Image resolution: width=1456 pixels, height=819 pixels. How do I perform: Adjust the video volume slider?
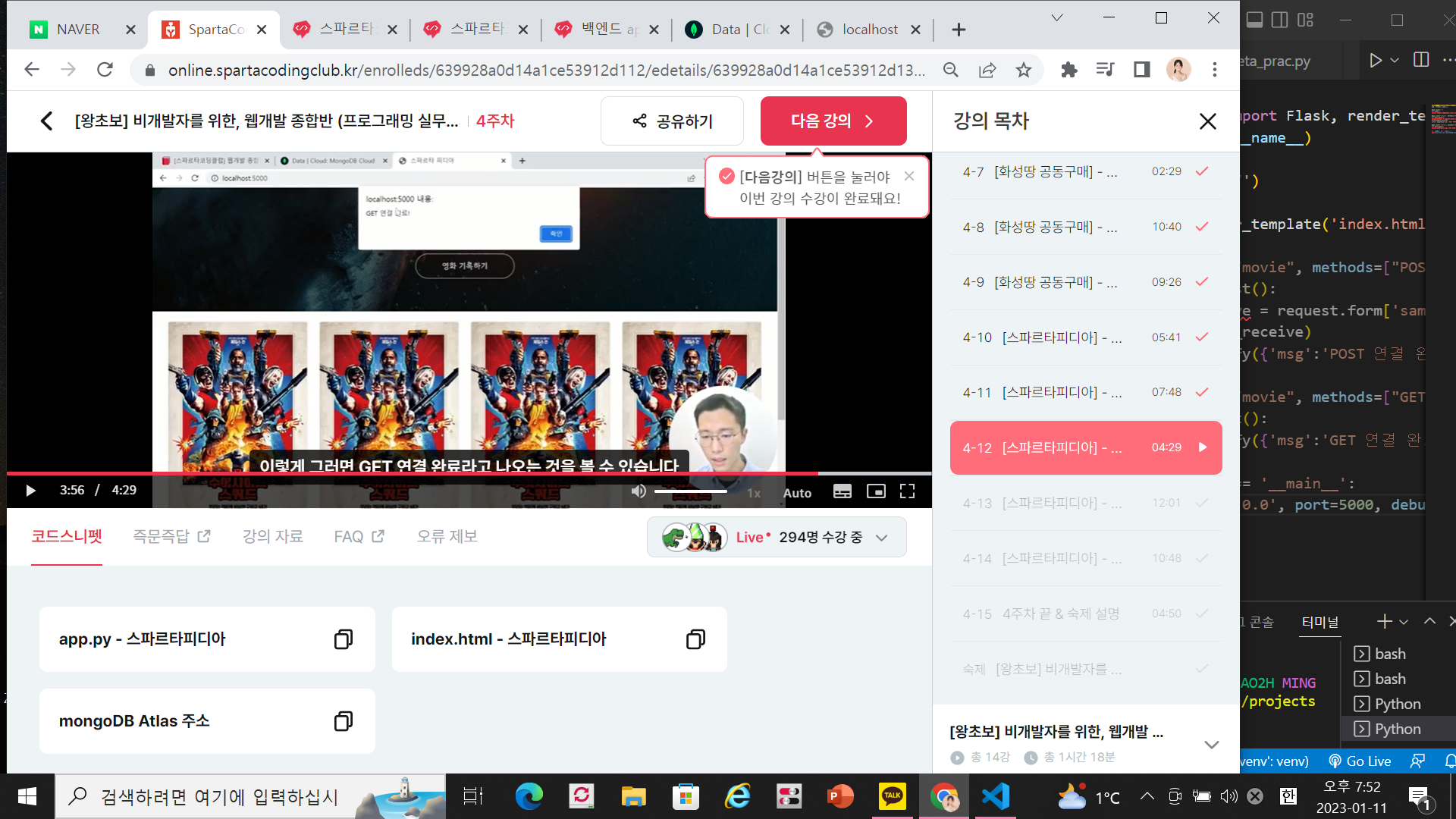coord(690,491)
